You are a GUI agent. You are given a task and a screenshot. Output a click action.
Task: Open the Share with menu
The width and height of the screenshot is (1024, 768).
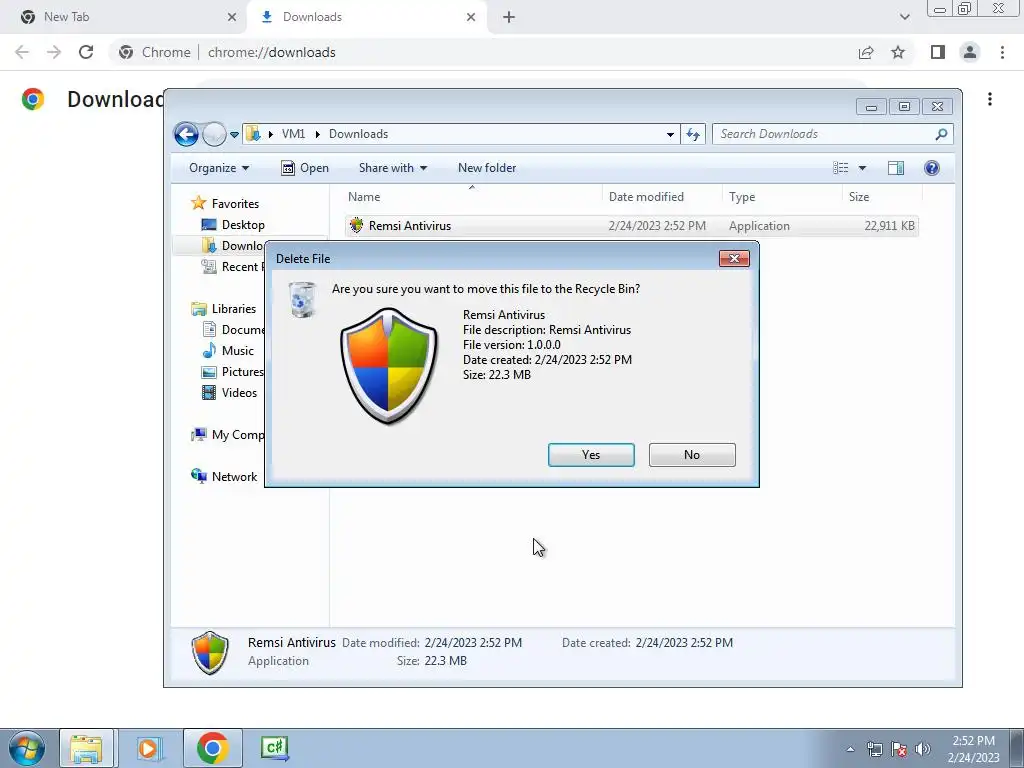[x=392, y=168]
